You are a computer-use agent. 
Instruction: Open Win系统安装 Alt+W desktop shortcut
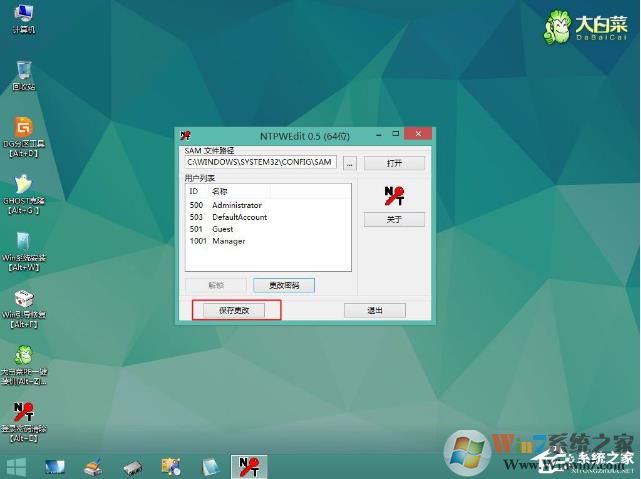[x=23, y=252]
